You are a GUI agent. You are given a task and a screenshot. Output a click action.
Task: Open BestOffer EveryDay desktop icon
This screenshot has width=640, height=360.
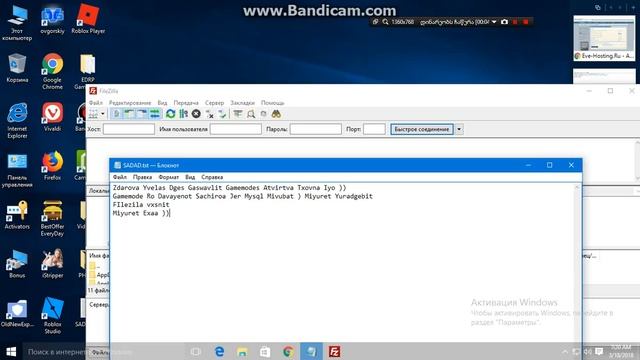tap(52, 218)
